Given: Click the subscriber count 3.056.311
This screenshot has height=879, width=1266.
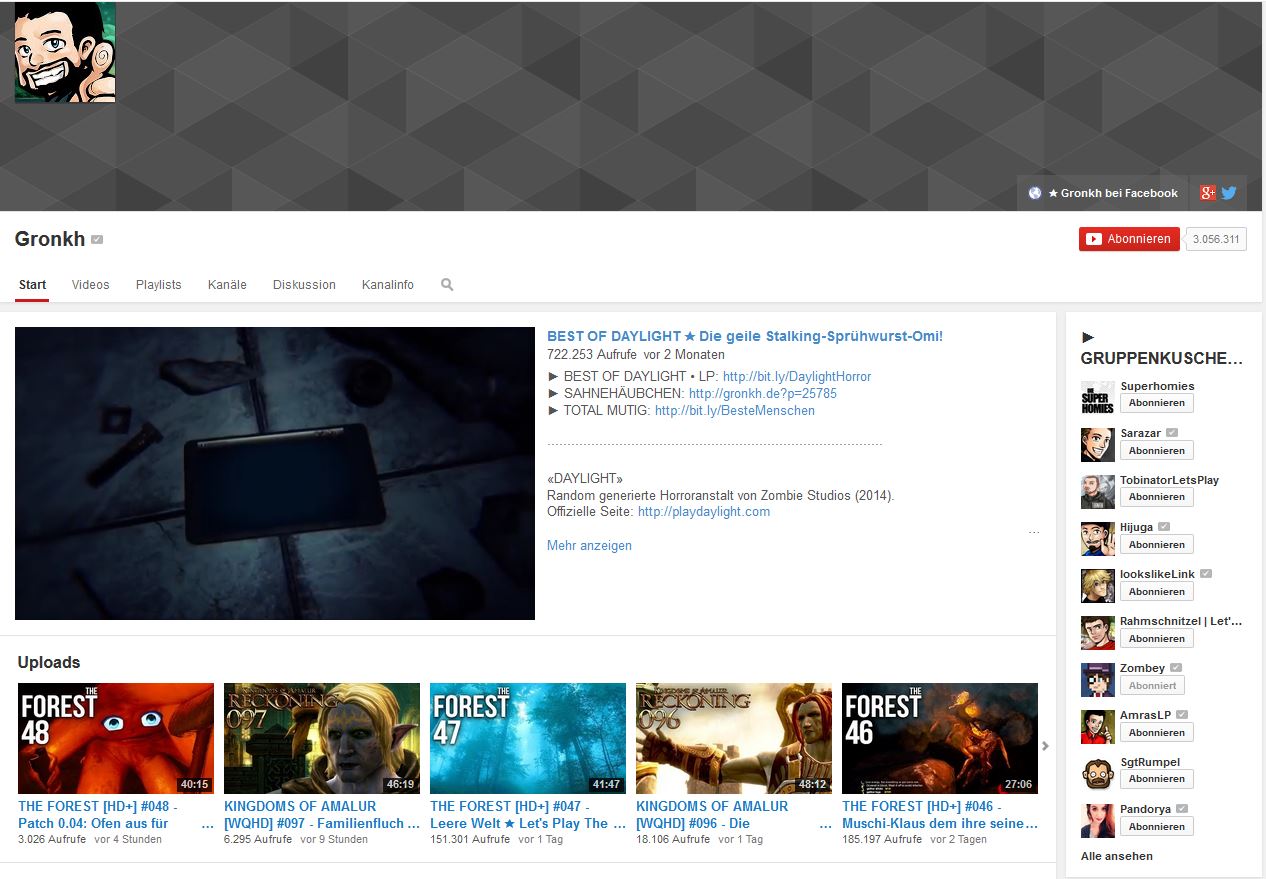Looking at the screenshot, I should [x=1216, y=240].
